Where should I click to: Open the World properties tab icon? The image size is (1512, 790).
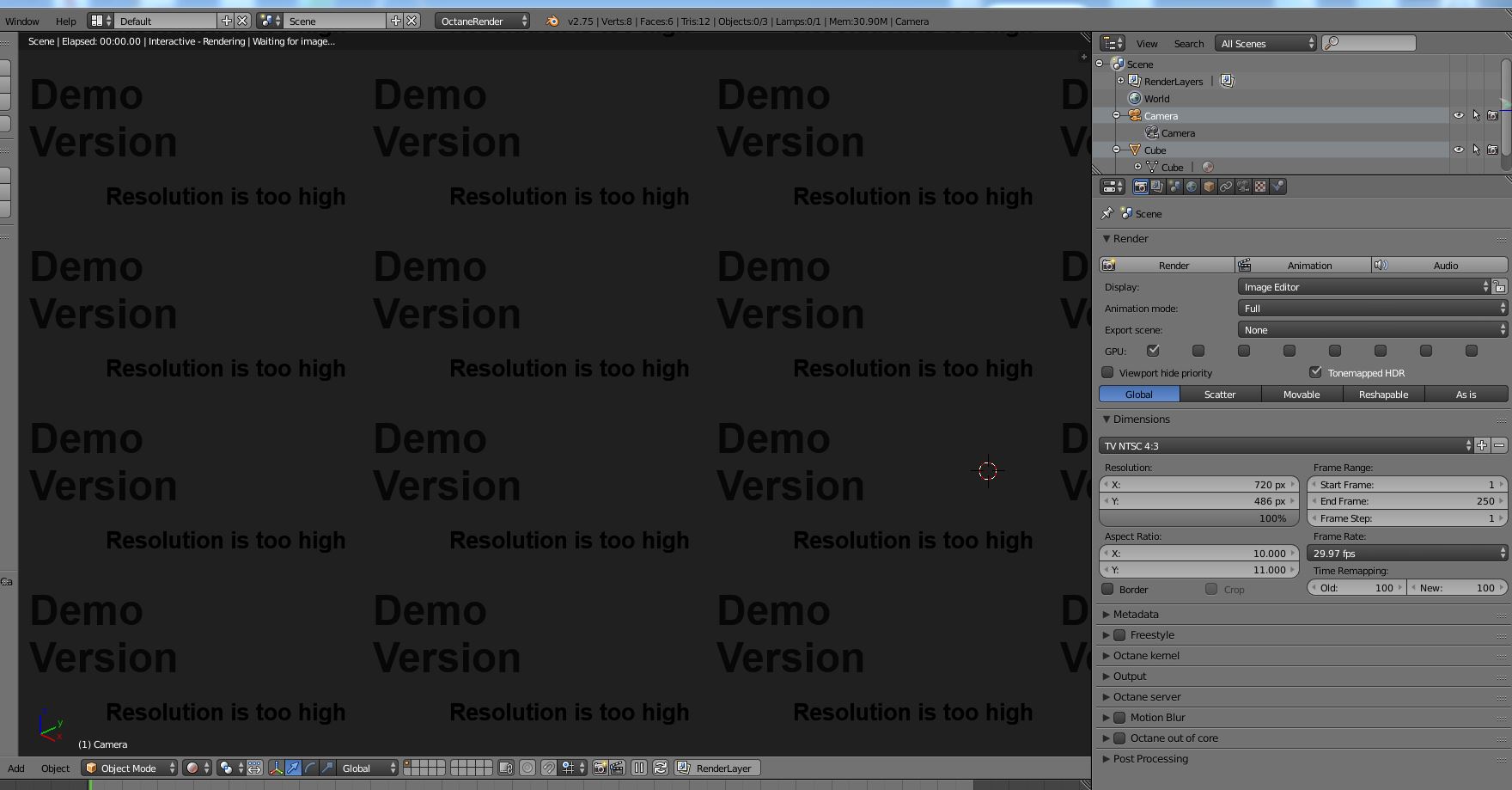point(1192,187)
